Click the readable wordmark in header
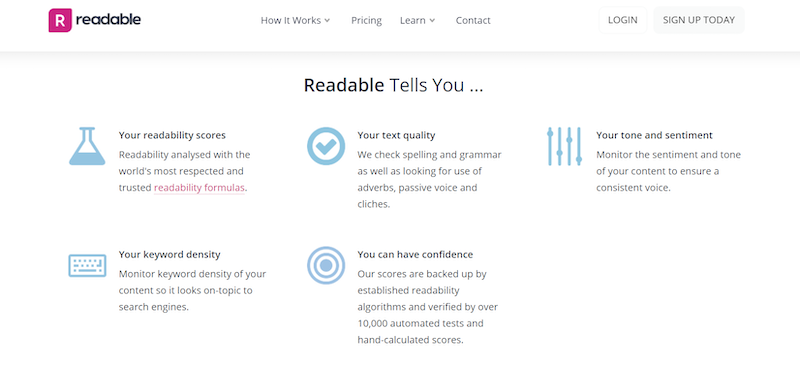The image size is (800, 367). pyautogui.click(x=108, y=20)
